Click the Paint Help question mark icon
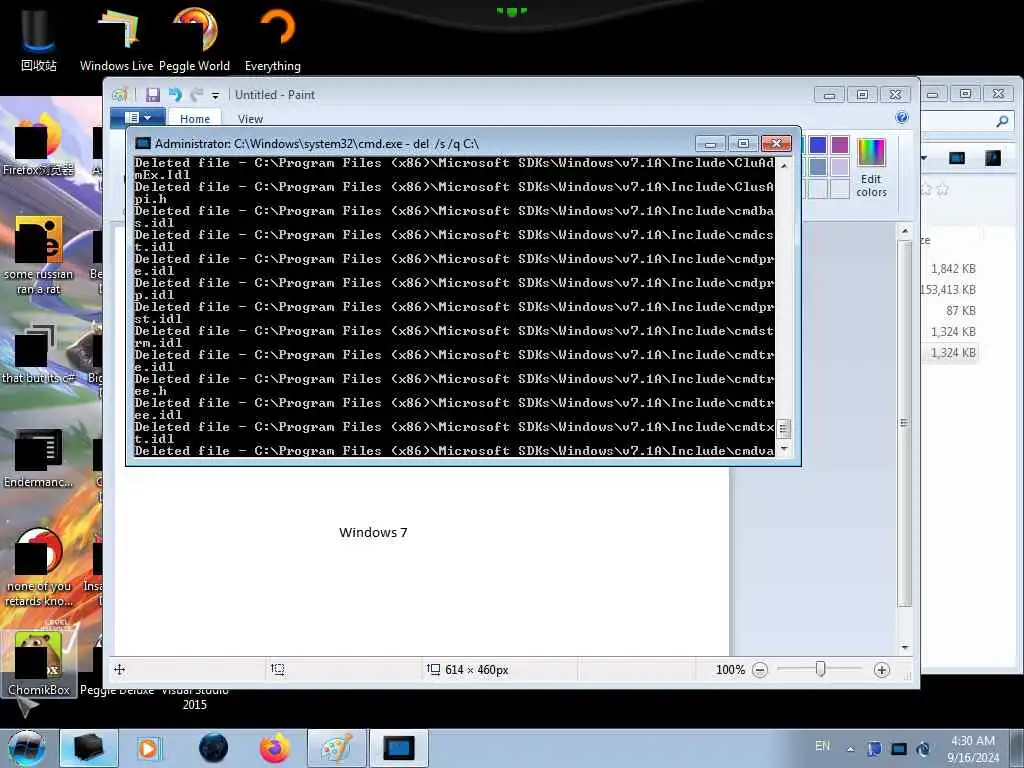This screenshot has height=768, width=1024. [902, 117]
